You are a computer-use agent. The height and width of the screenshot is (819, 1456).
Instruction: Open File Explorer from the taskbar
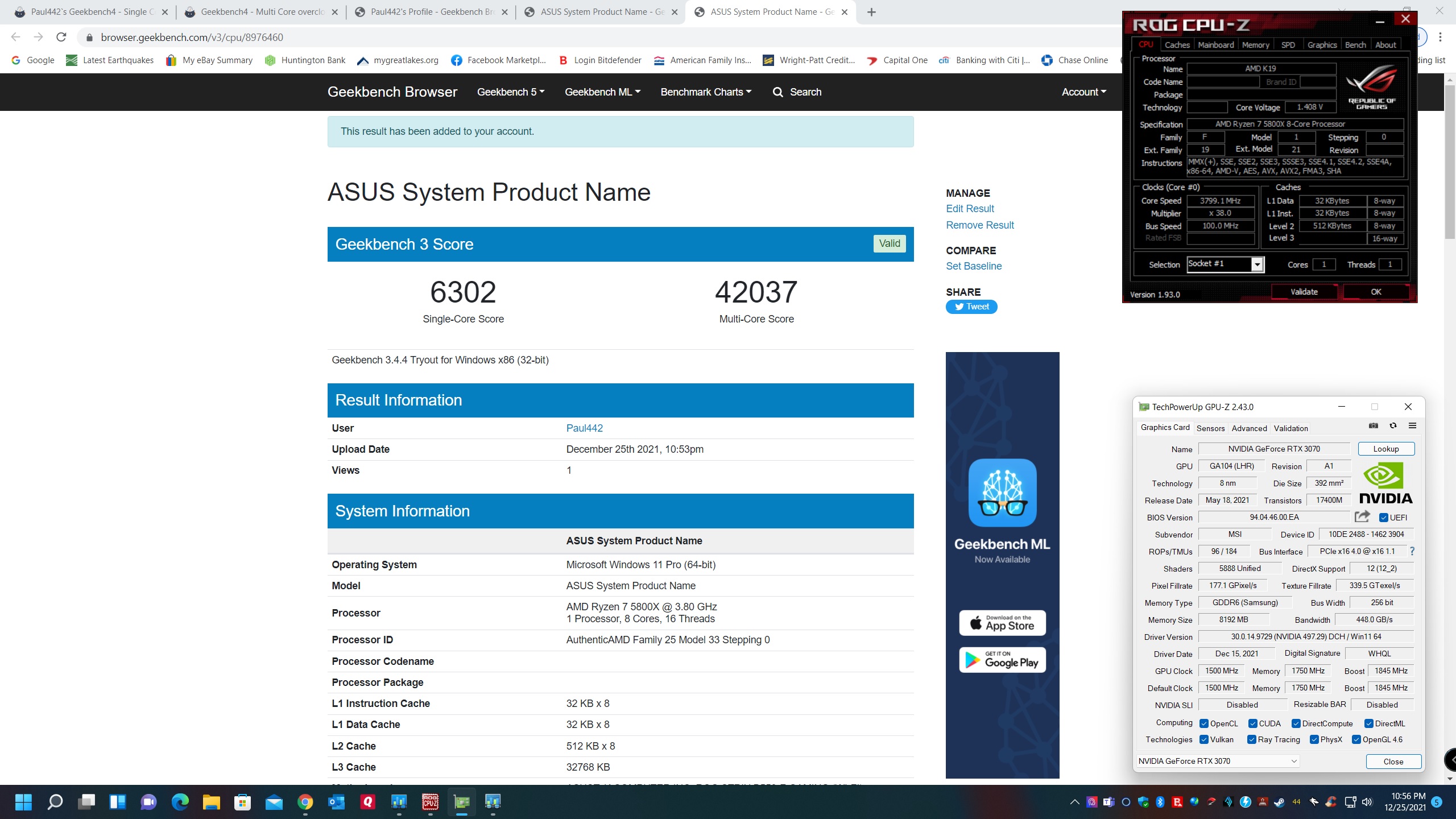[x=211, y=802]
